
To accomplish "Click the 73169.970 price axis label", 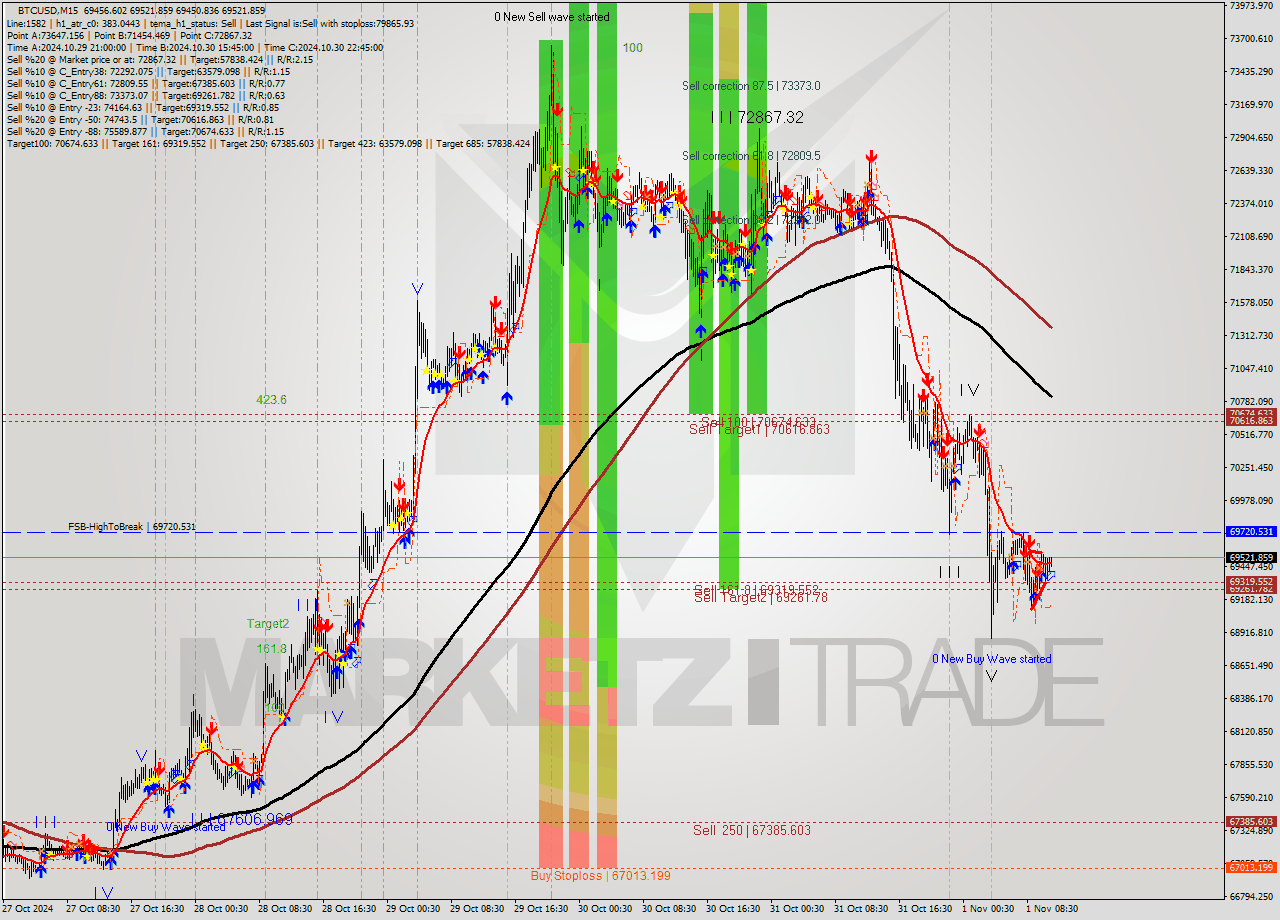I will point(1251,104).
